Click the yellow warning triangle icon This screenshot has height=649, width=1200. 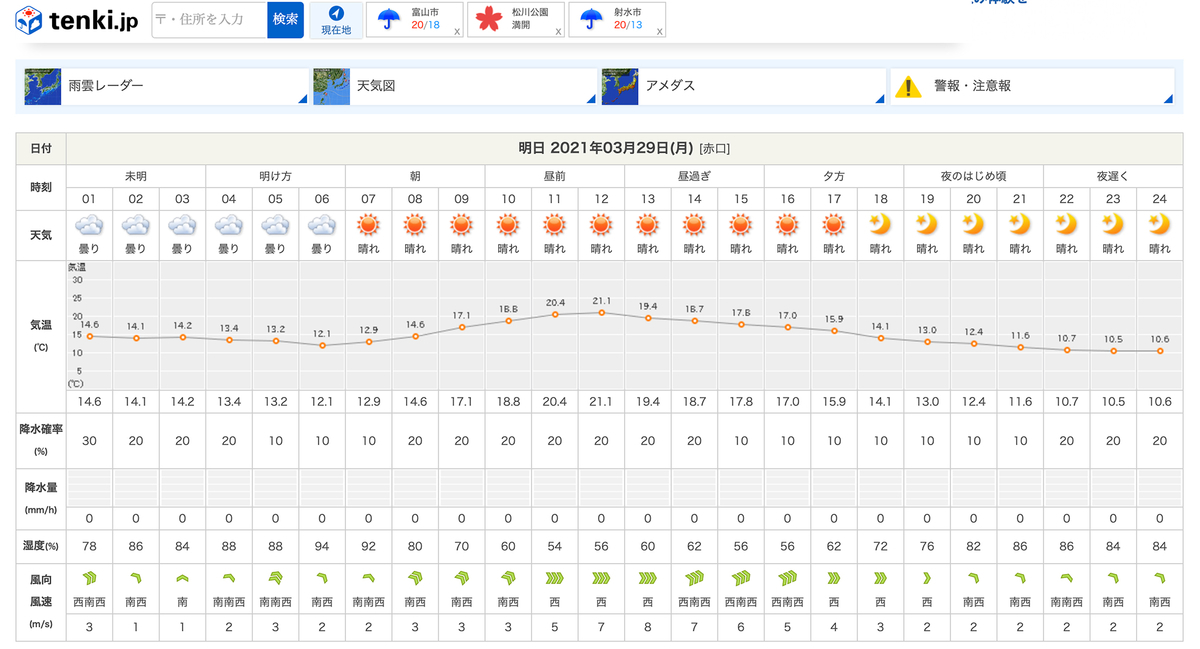click(908, 86)
